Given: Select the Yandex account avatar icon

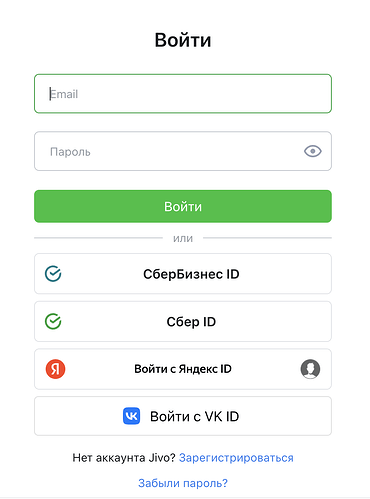Looking at the screenshot, I should tap(310, 369).
